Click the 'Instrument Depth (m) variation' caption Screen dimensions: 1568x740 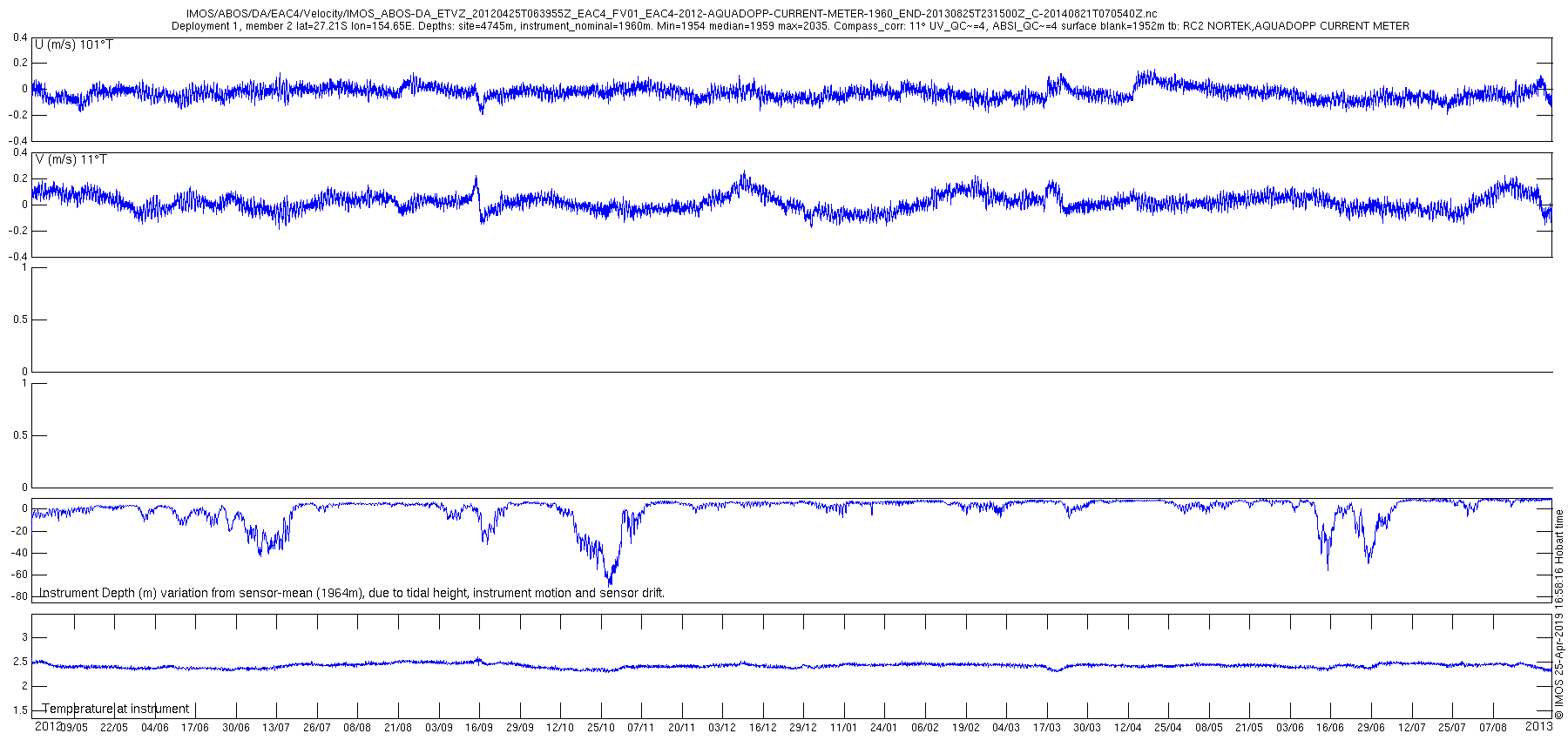click(x=352, y=593)
